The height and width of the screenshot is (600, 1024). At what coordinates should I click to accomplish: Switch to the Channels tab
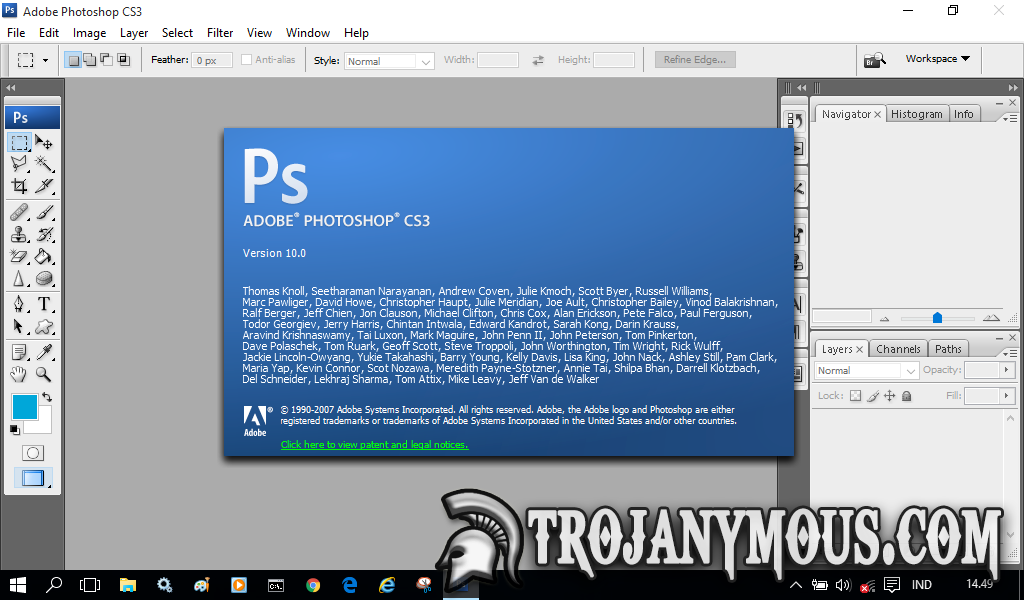point(898,349)
